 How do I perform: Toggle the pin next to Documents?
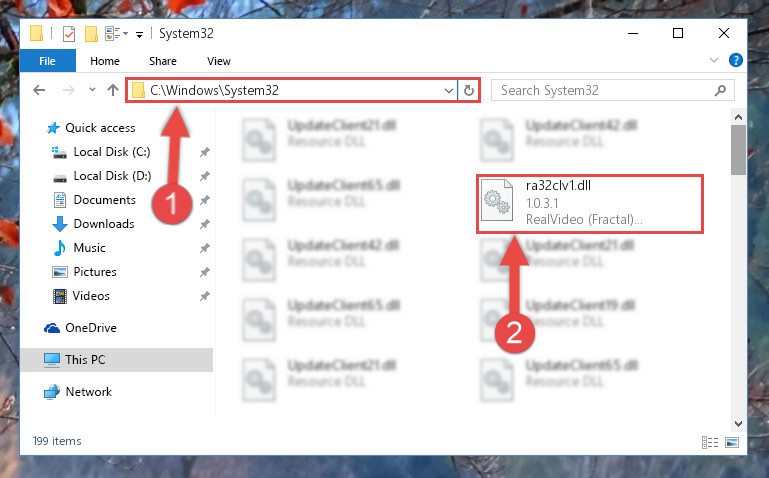(205, 200)
